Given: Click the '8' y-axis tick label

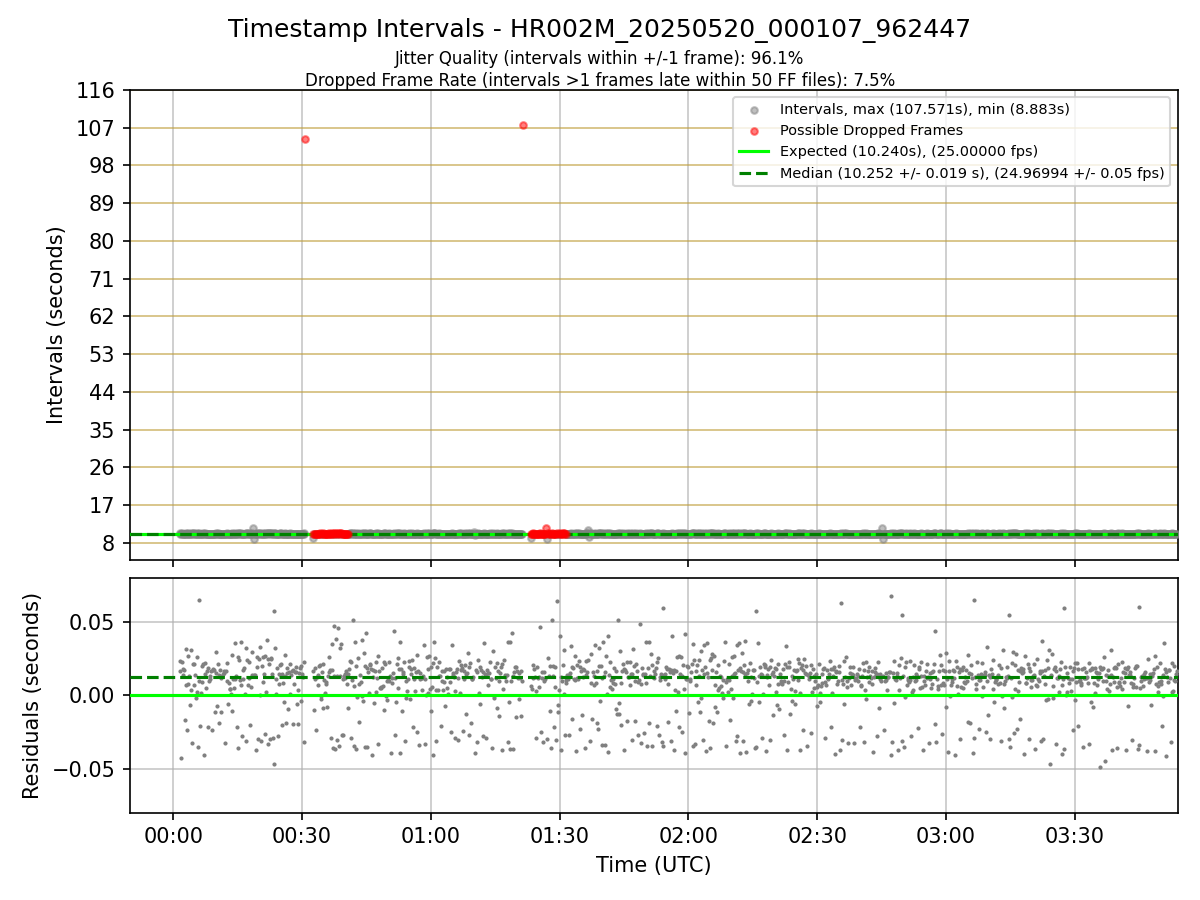Looking at the screenshot, I should (110, 543).
